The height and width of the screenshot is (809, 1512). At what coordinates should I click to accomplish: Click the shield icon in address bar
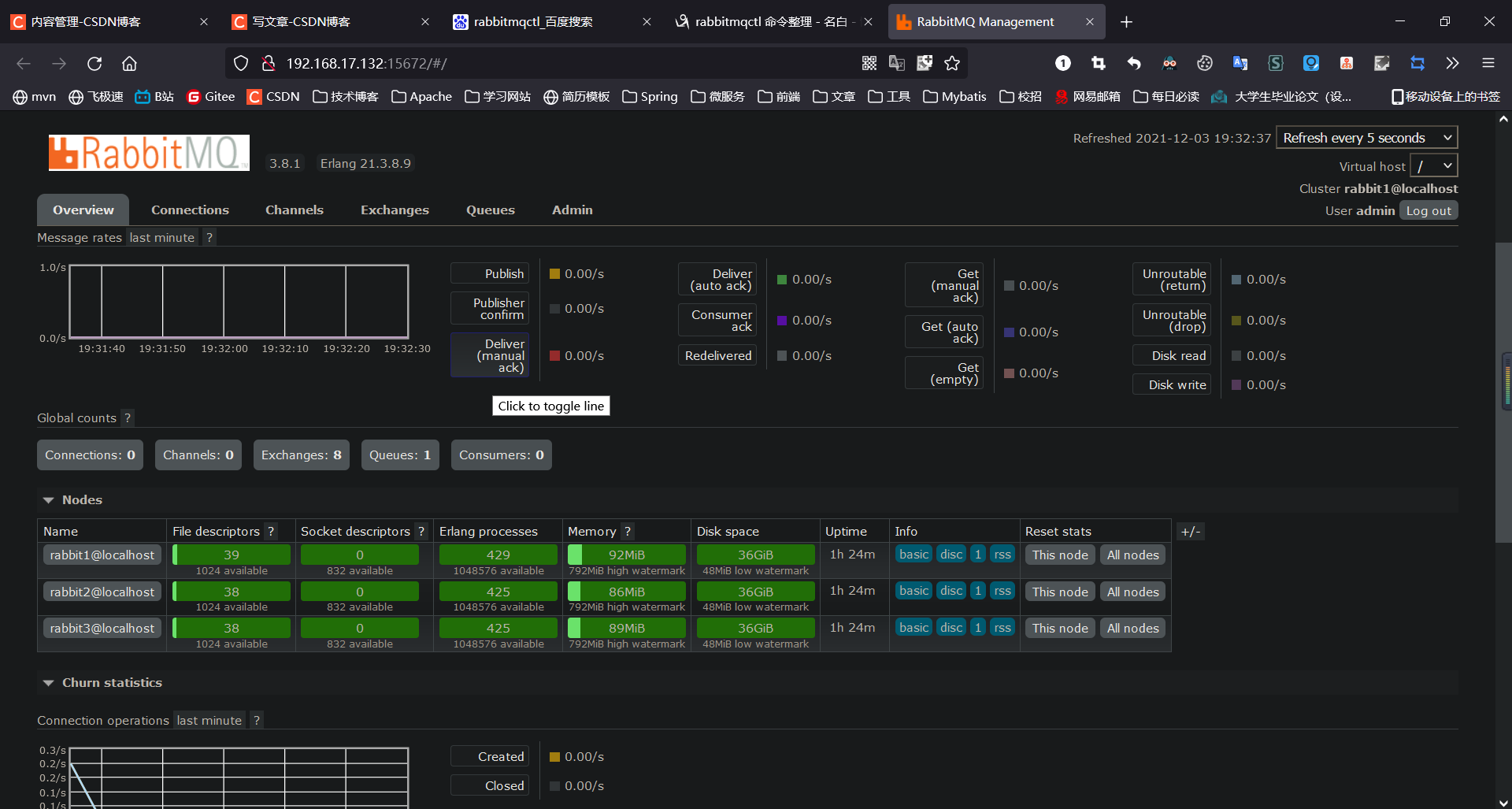[241, 63]
